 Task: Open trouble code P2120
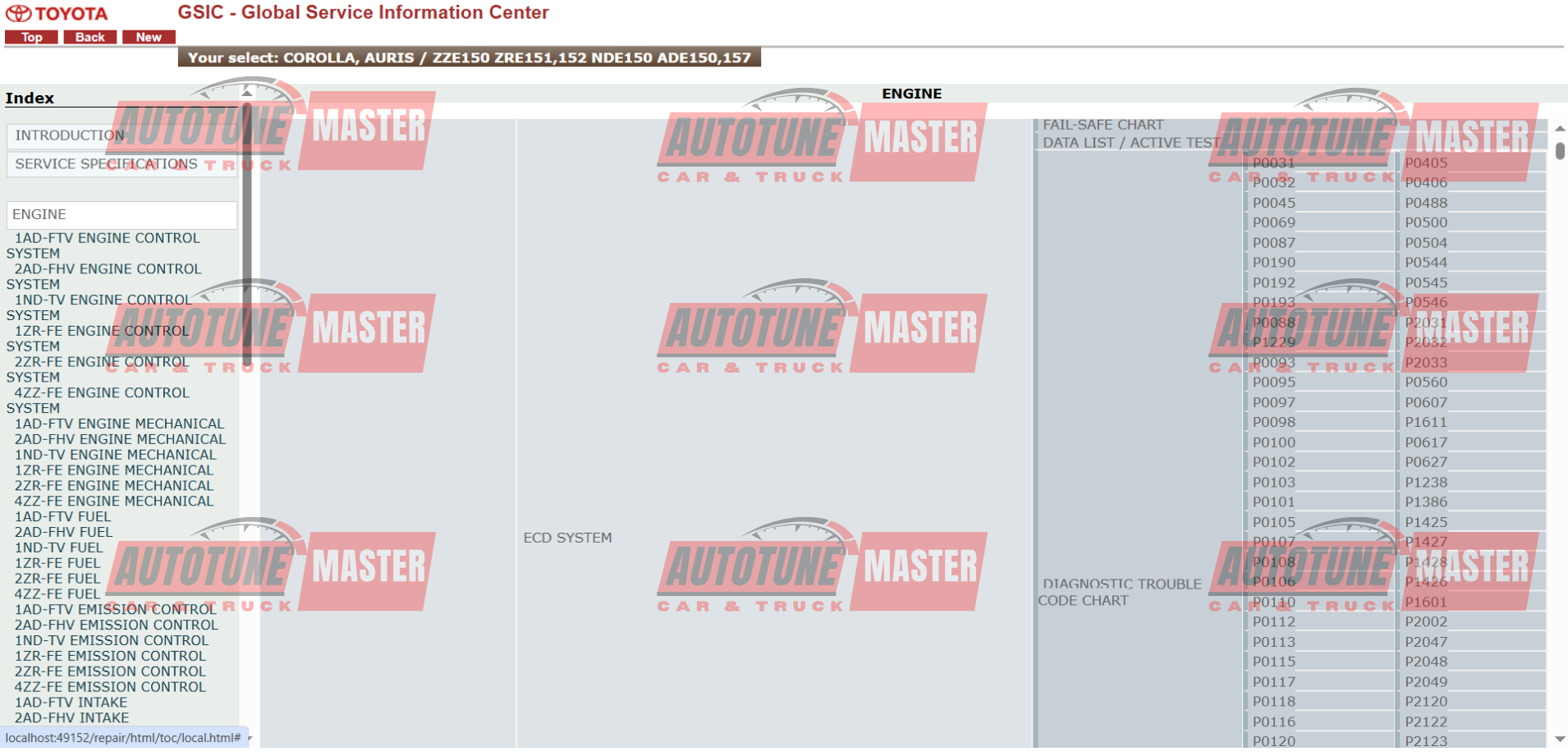pos(1426,702)
